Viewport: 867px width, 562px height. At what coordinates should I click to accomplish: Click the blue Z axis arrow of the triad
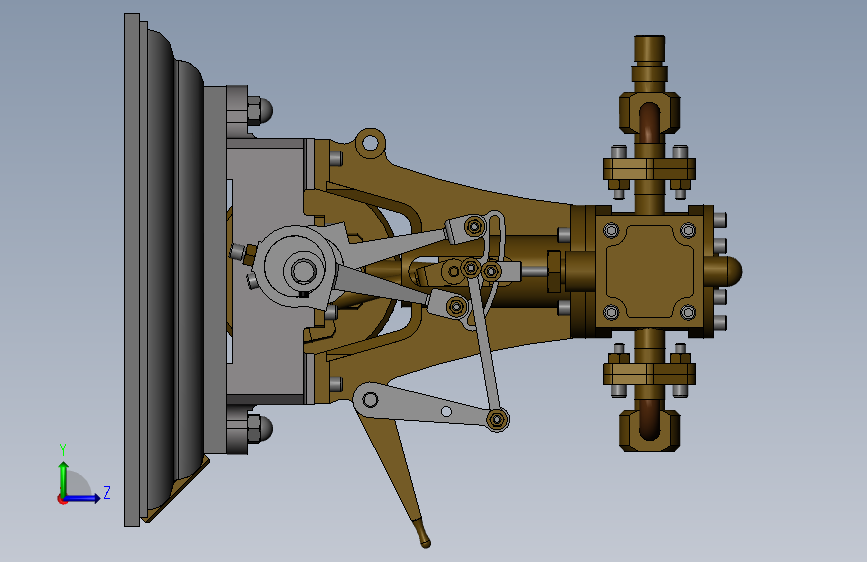(83, 498)
